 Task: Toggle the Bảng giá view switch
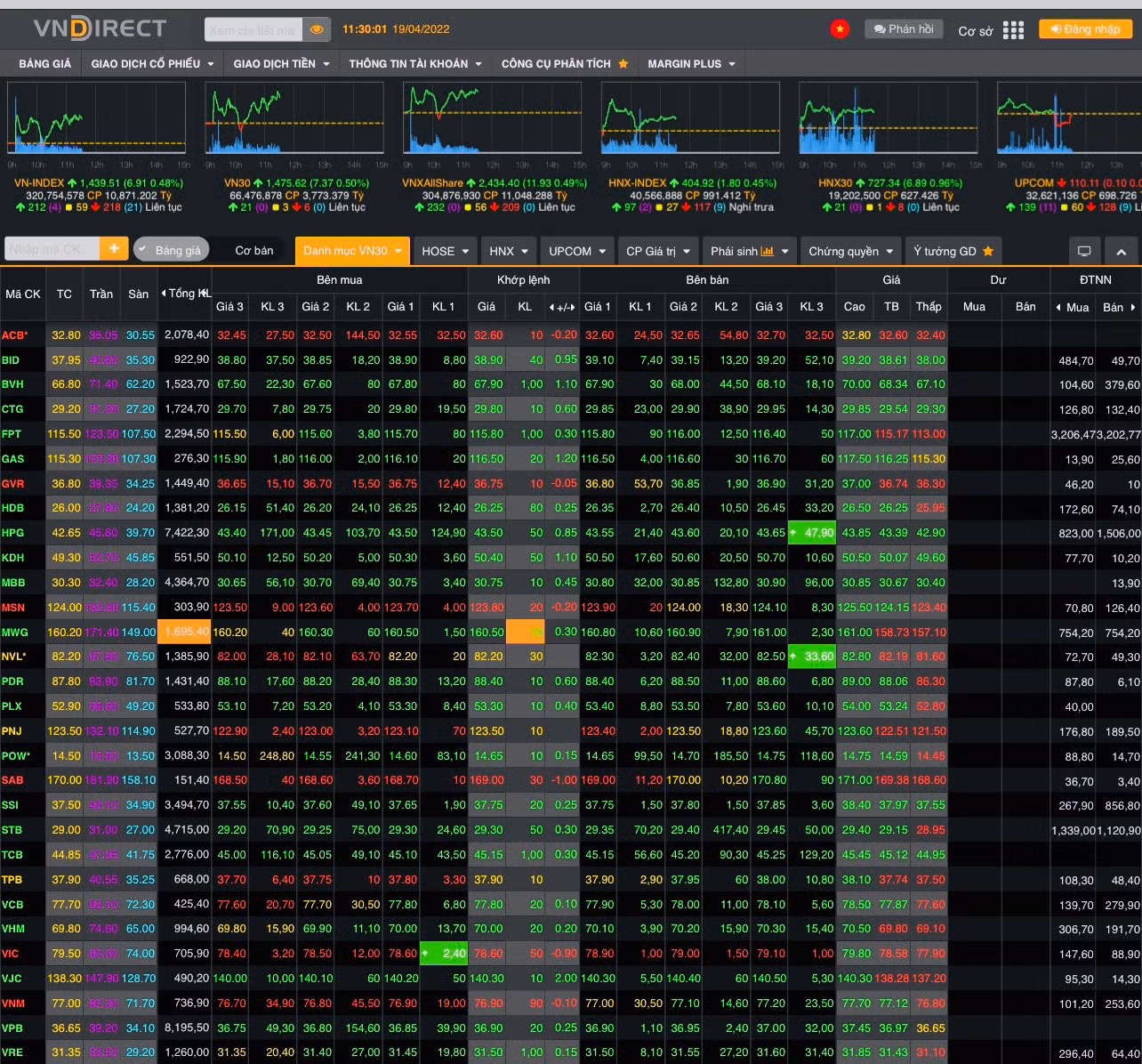(x=172, y=250)
